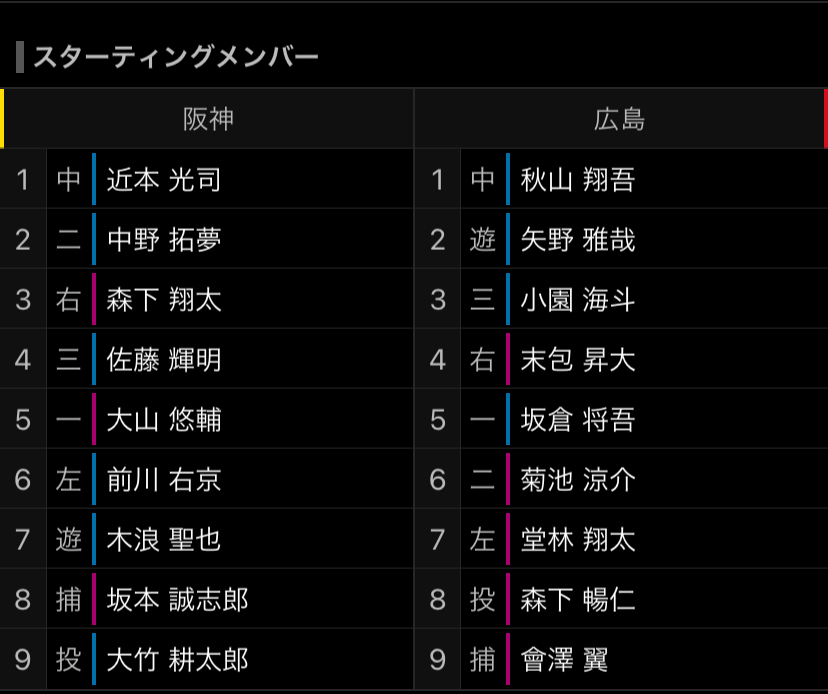Viewport: 828px width, 694px height.
Task: Open 佐藤 輝明 player page
Action: point(163,360)
